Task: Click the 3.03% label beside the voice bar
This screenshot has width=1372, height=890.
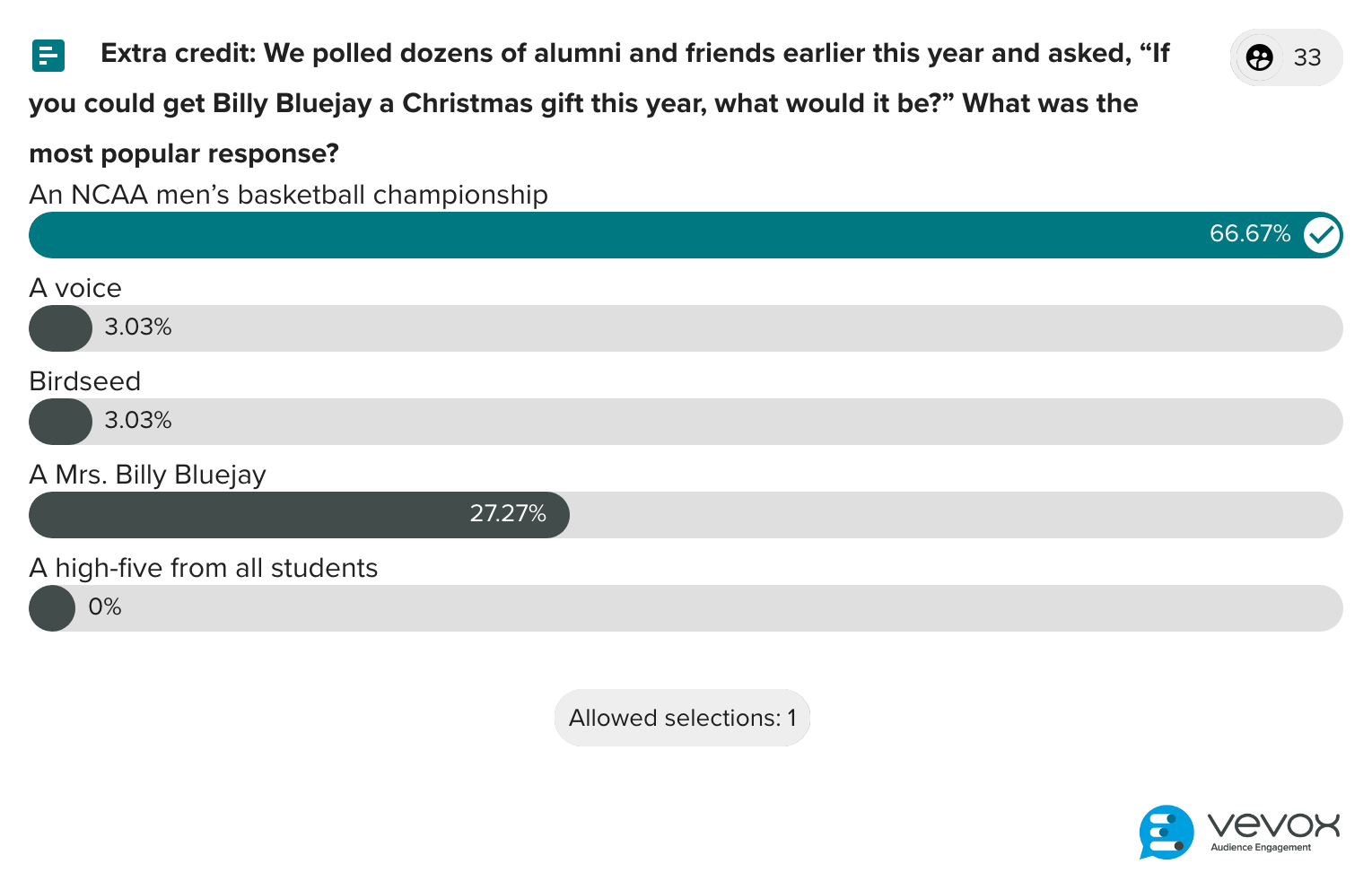Action: 137,327
